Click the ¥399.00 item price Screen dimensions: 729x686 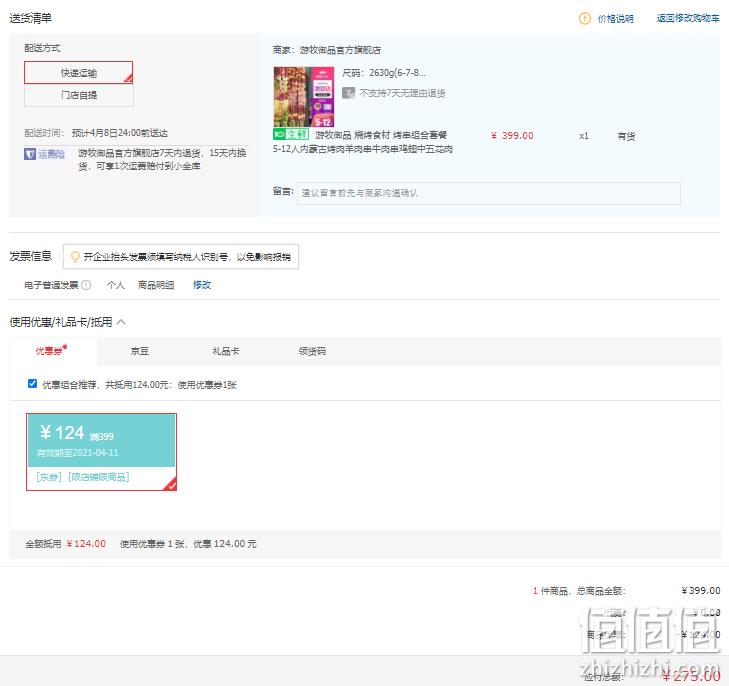coord(512,136)
